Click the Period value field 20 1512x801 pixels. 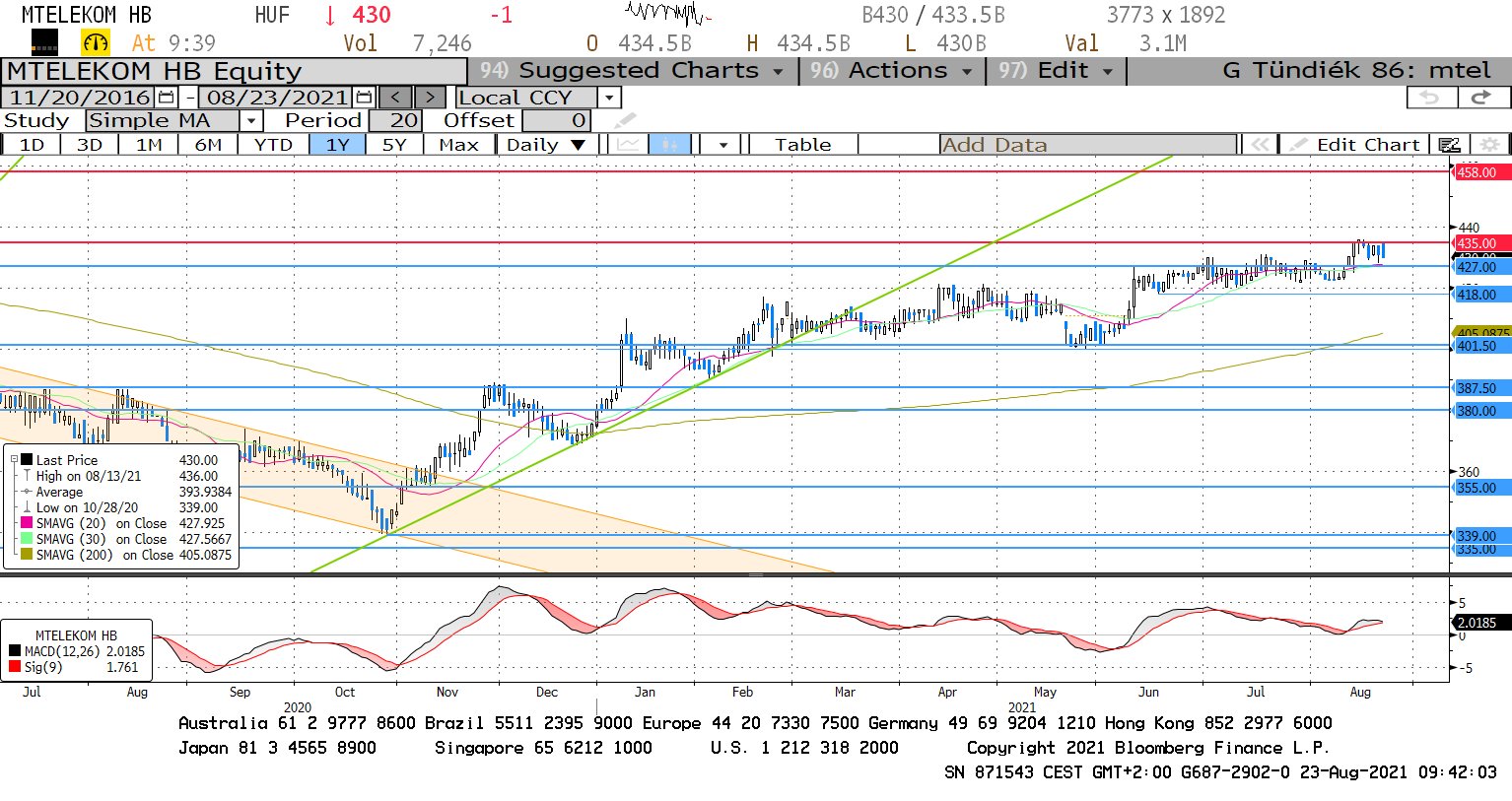pyautogui.click(x=395, y=121)
